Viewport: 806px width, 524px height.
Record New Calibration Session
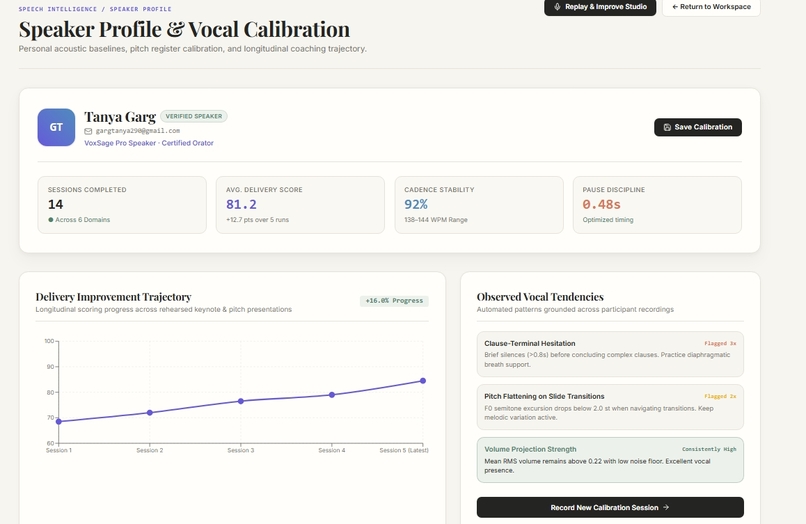[610, 508]
